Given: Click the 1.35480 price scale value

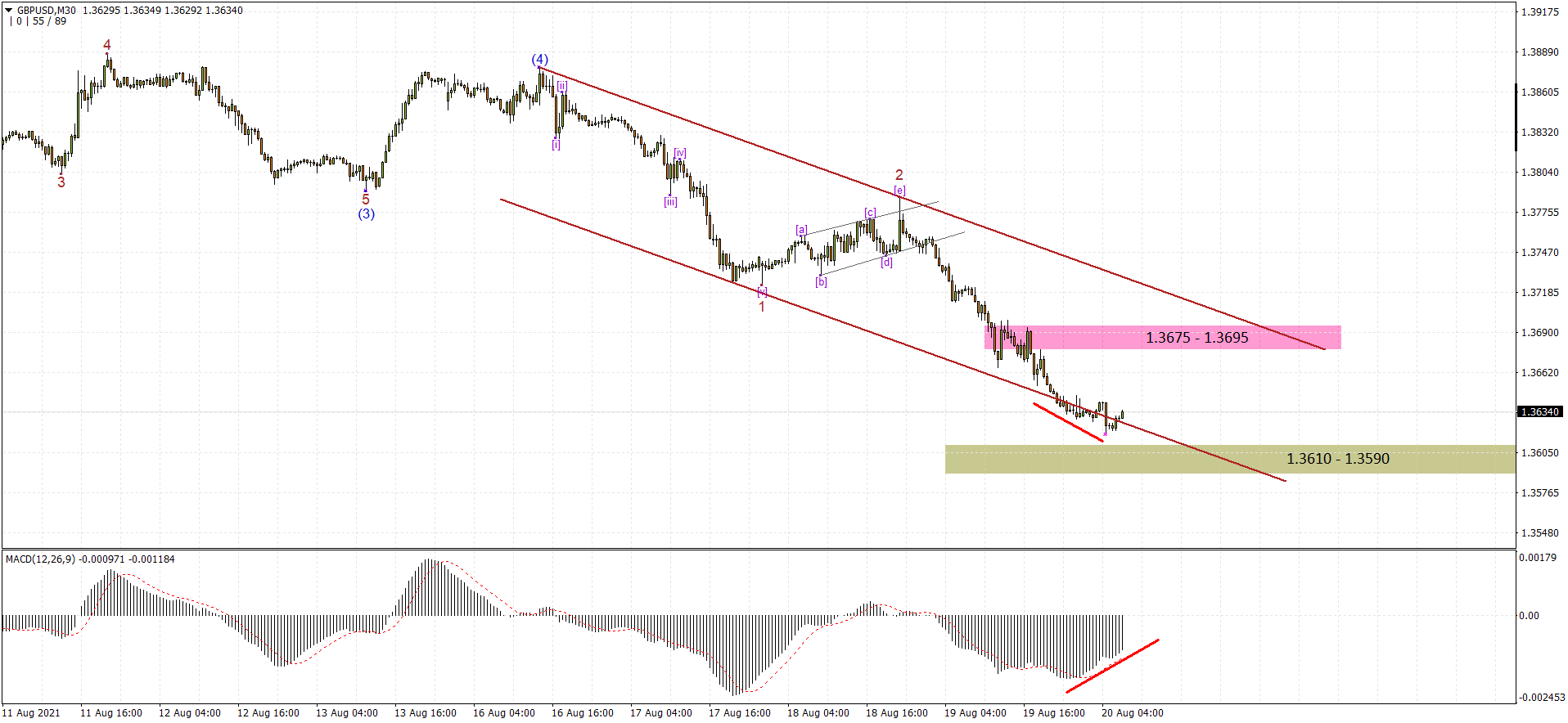Looking at the screenshot, I should pyautogui.click(x=1539, y=533).
